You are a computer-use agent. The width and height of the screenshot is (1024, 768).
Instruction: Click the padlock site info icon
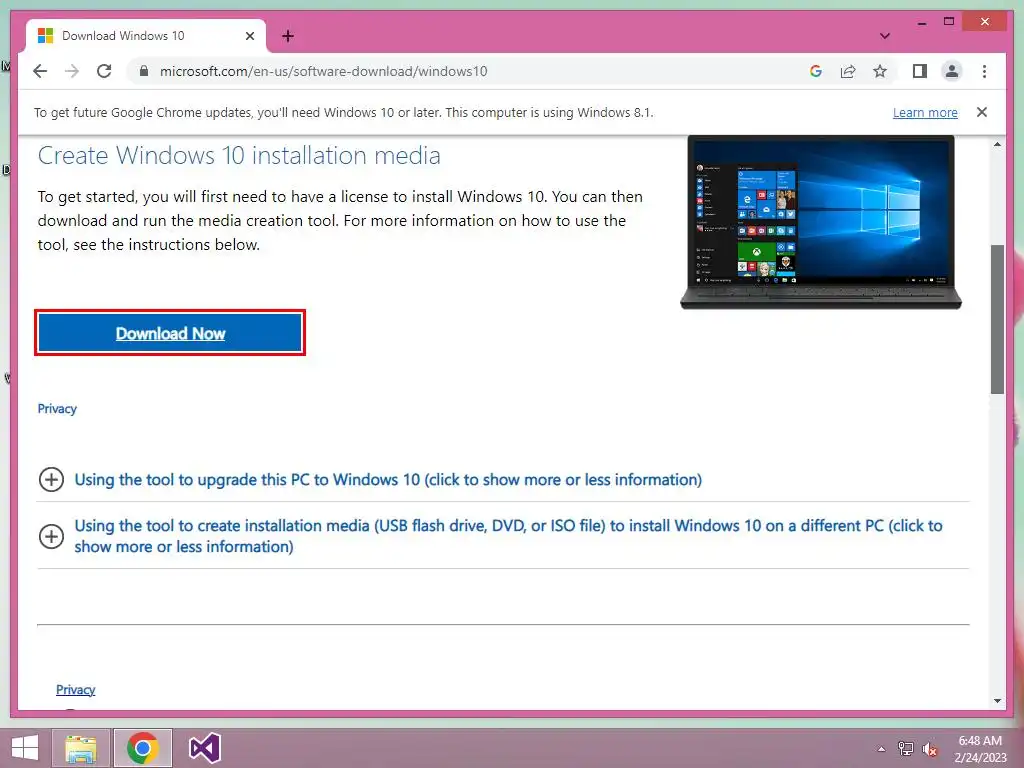(x=144, y=71)
